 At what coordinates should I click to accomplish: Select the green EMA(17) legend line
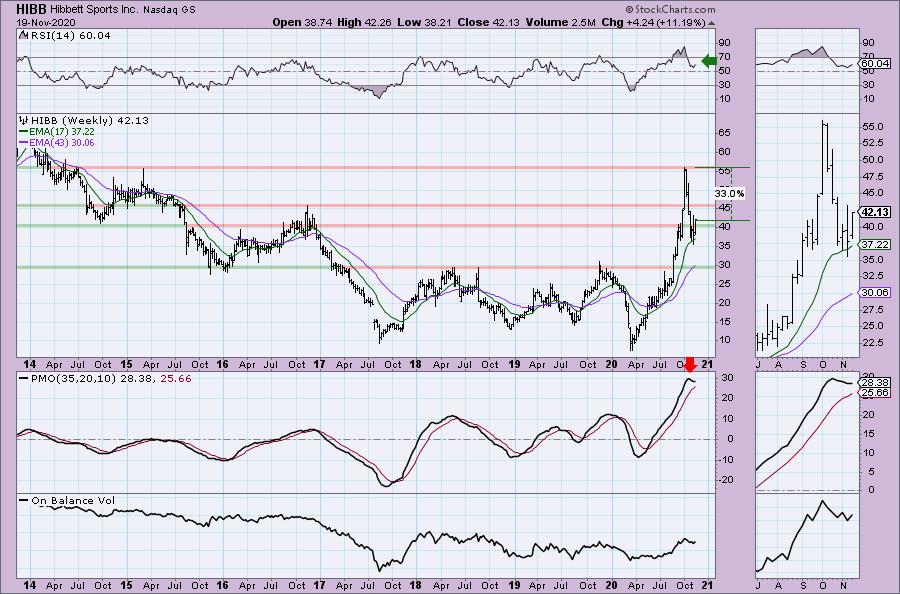click(x=24, y=131)
